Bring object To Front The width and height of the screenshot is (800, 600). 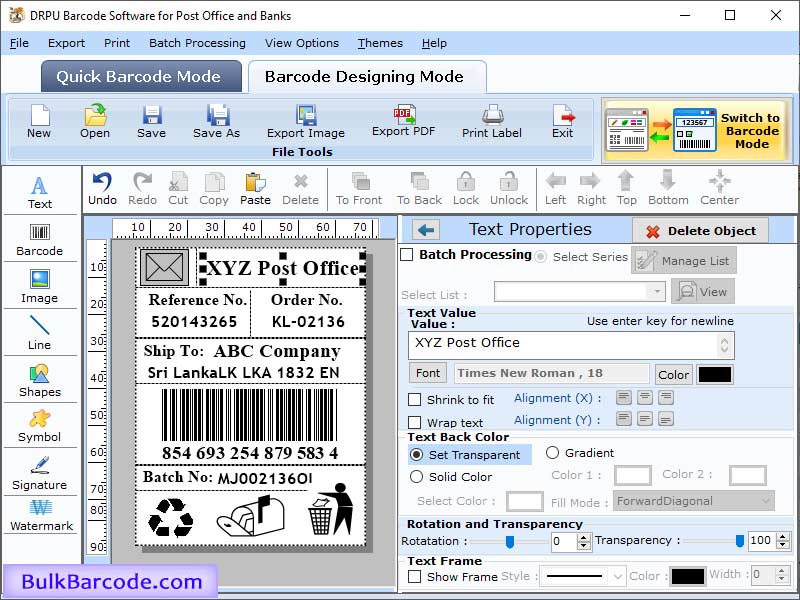[359, 189]
